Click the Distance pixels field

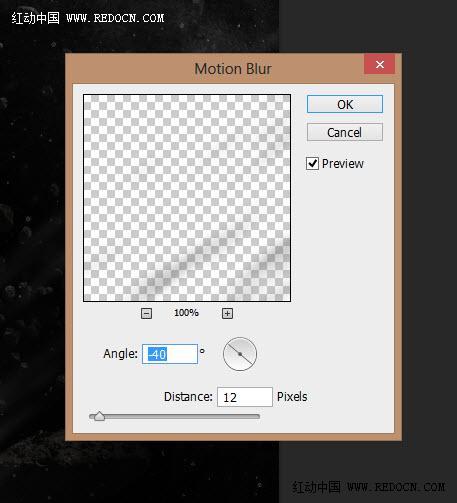point(245,397)
